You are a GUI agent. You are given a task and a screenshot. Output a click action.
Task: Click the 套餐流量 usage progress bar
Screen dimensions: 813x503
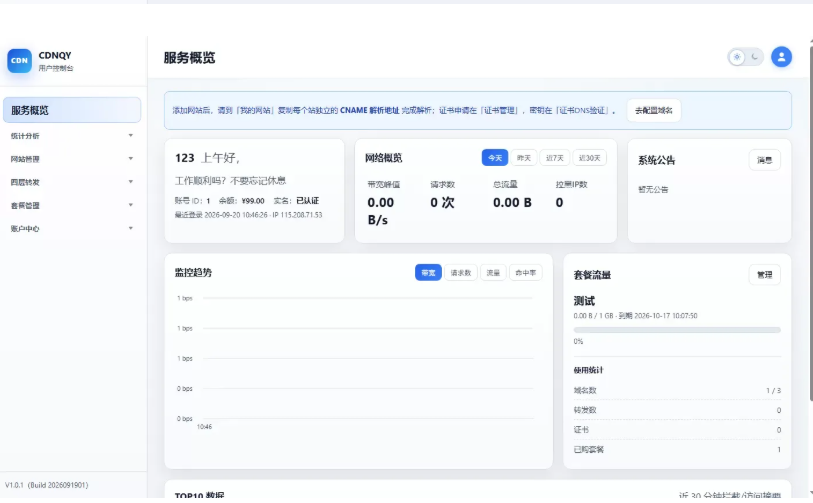click(677, 330)
